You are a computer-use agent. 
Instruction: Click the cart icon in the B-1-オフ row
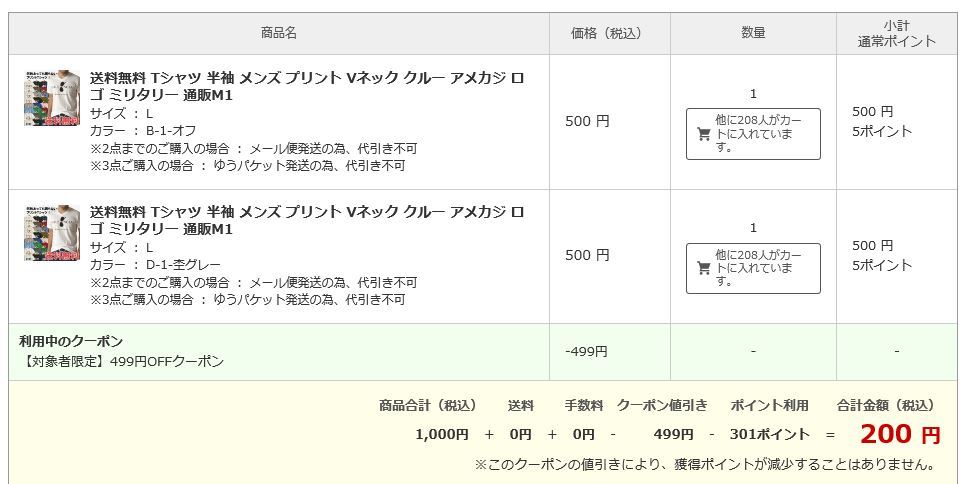704,134
